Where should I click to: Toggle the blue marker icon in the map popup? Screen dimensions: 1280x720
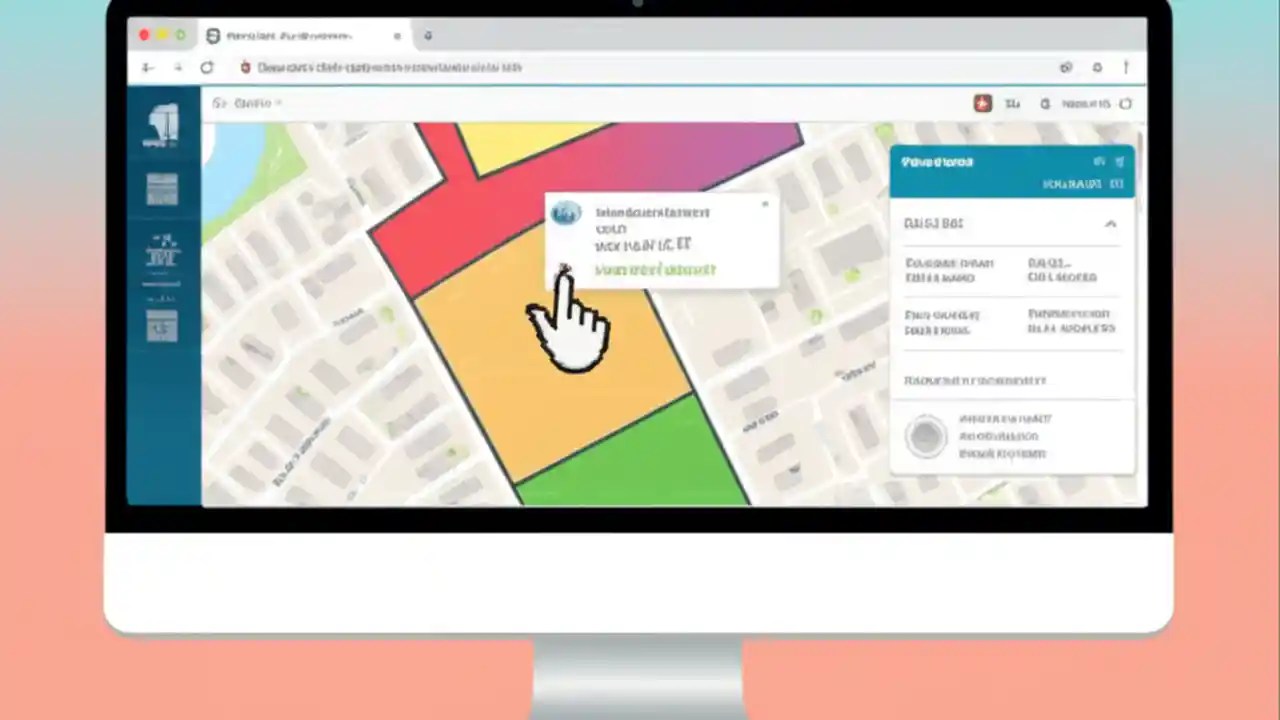pyautogui.click(x=566, y=213)
